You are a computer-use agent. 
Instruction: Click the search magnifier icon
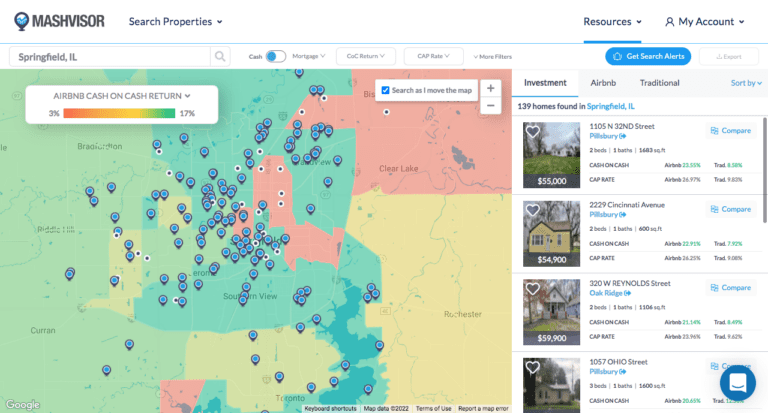click(x=219, y=57)
